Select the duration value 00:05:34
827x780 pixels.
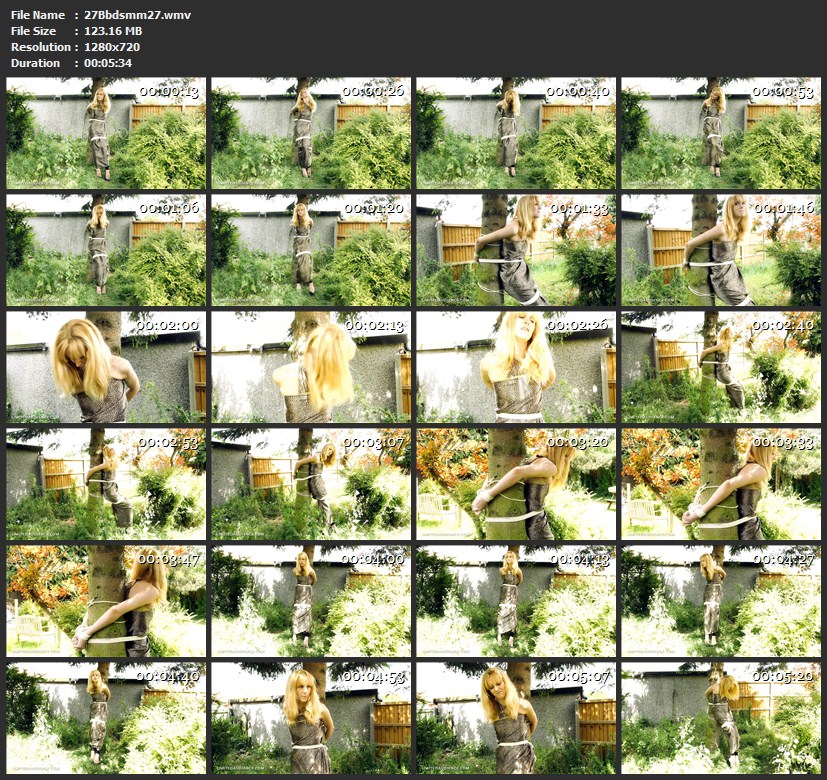(108, 63)
